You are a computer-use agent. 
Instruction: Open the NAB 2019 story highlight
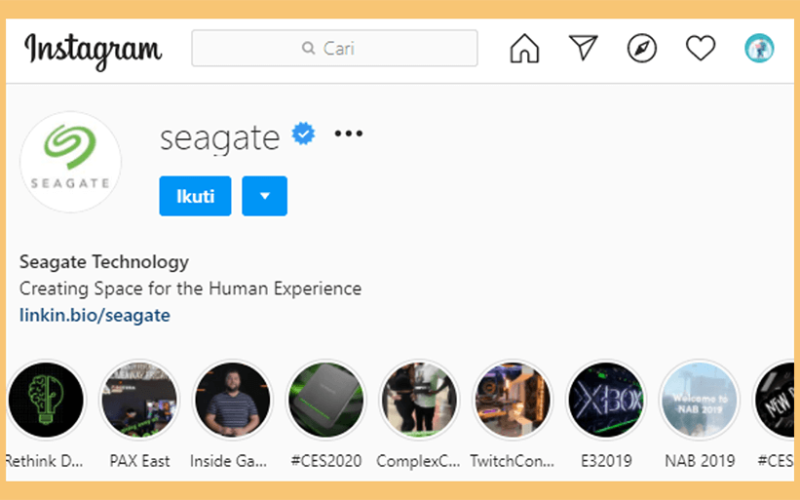click(x=699, y=399)
